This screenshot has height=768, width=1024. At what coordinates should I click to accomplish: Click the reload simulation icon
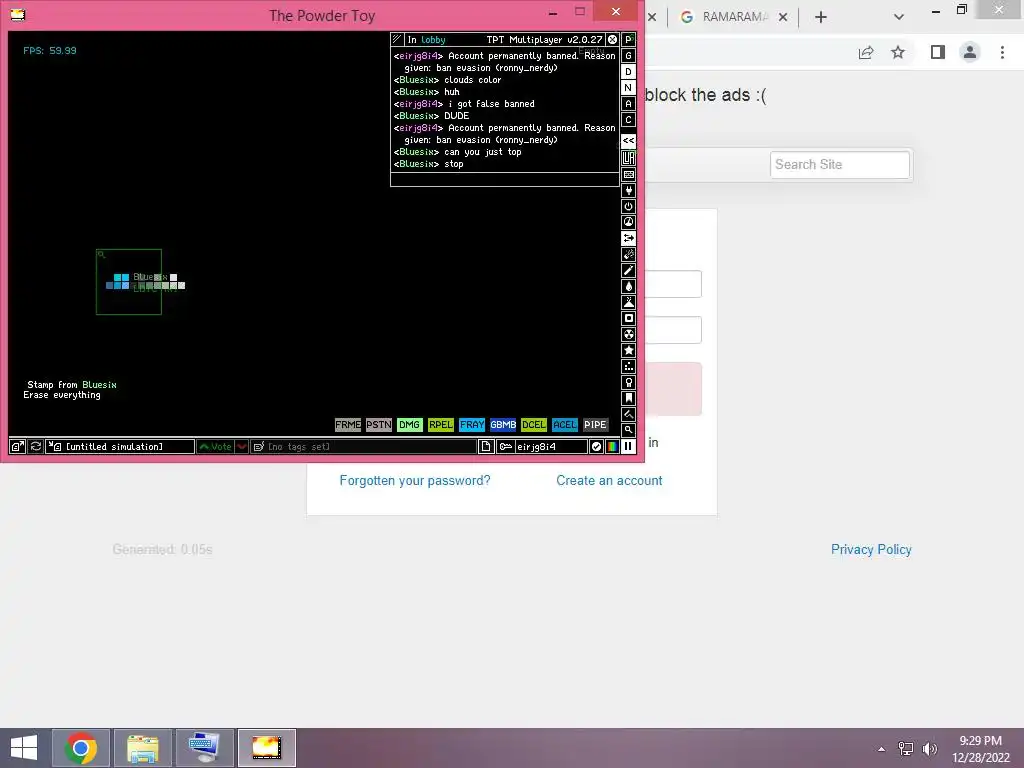click(x=36, y=447)
